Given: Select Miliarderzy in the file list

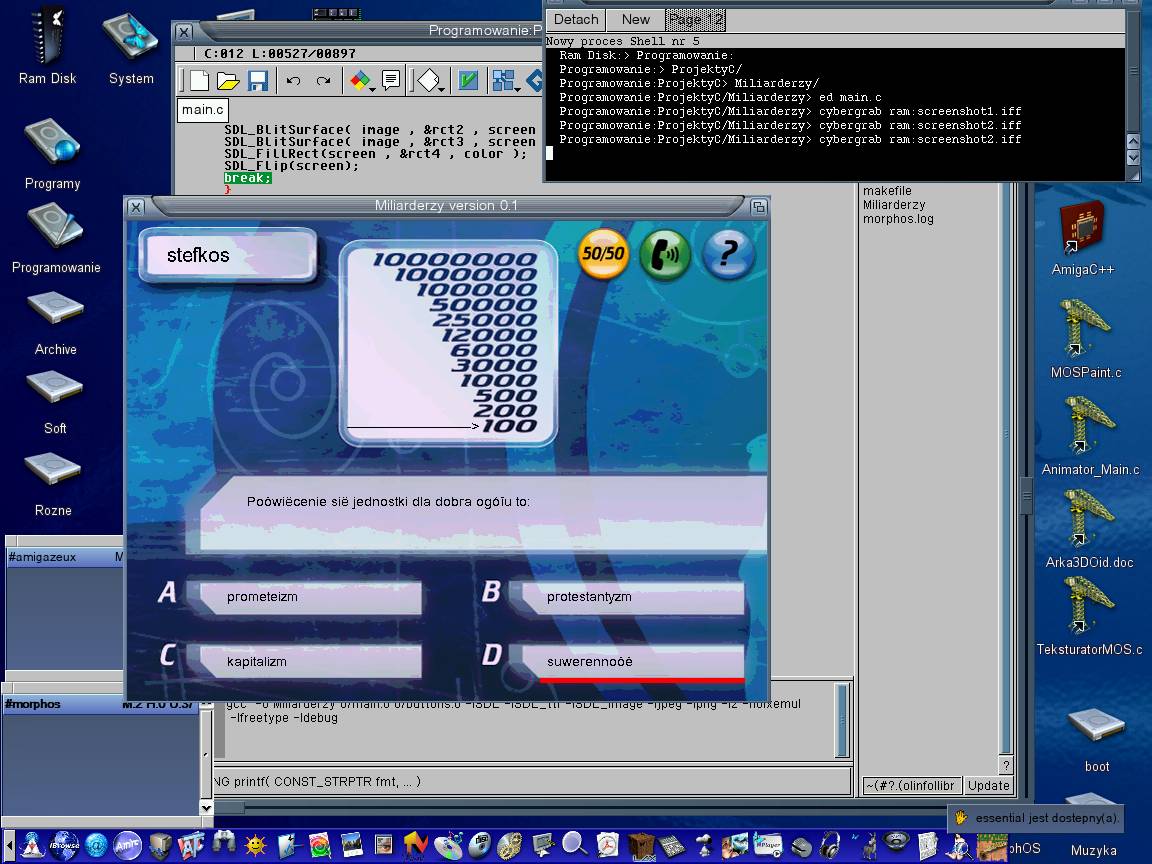Looking at the screenshot, I should click(894, 205).
